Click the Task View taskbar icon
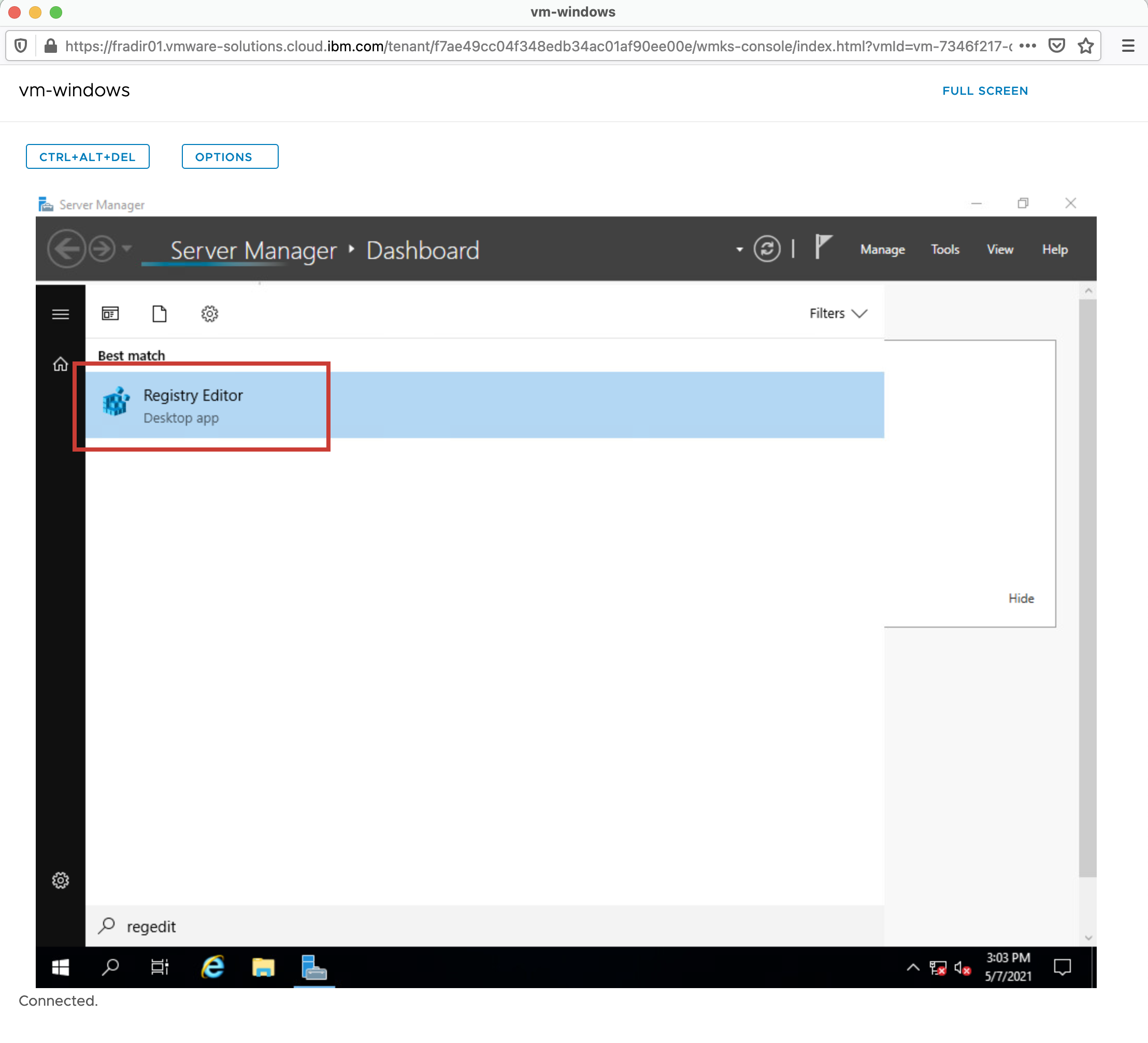1148x1043 pixels. (x=160, y=967)
